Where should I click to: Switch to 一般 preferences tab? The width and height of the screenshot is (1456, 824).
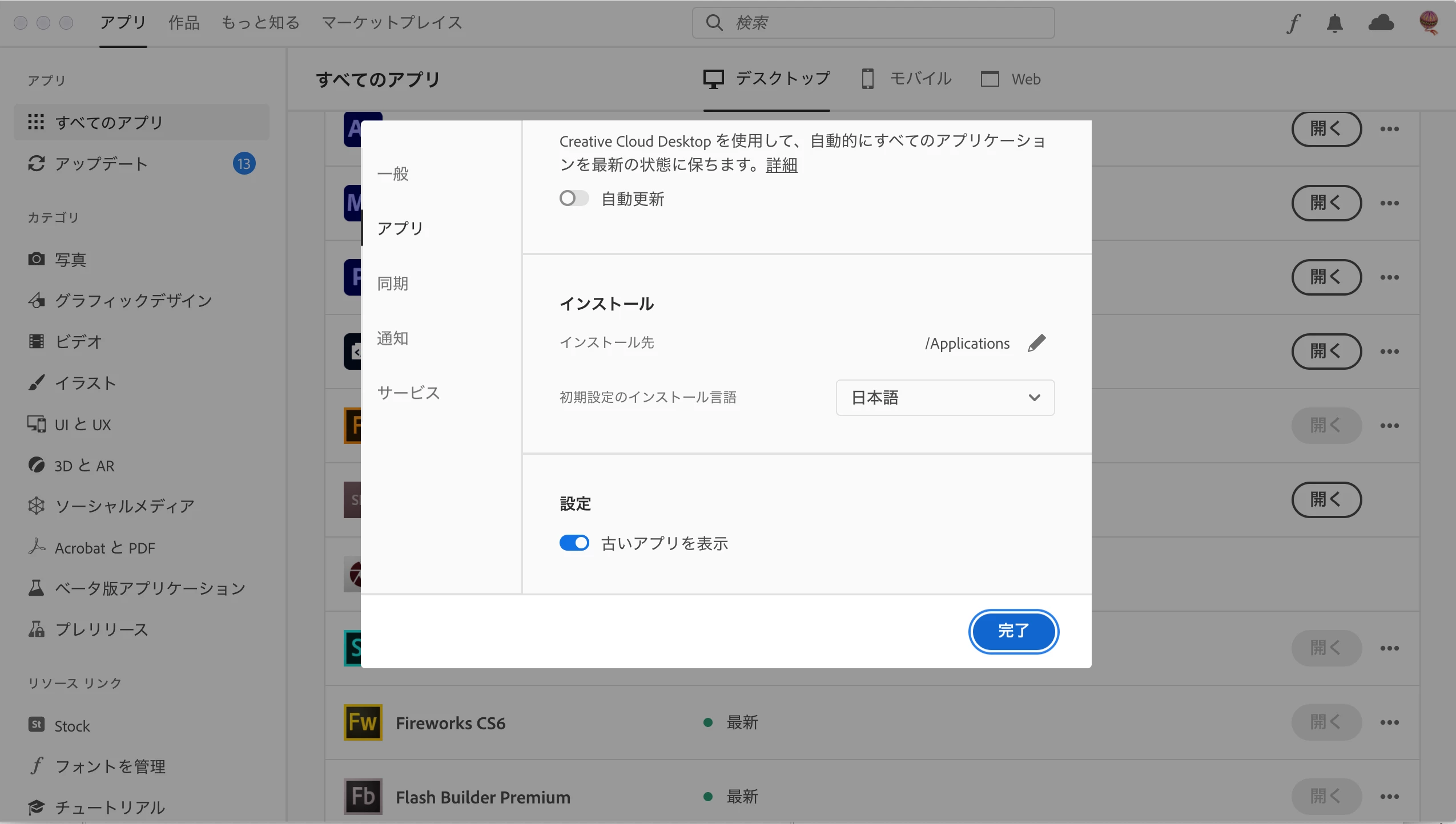[393, 174]
